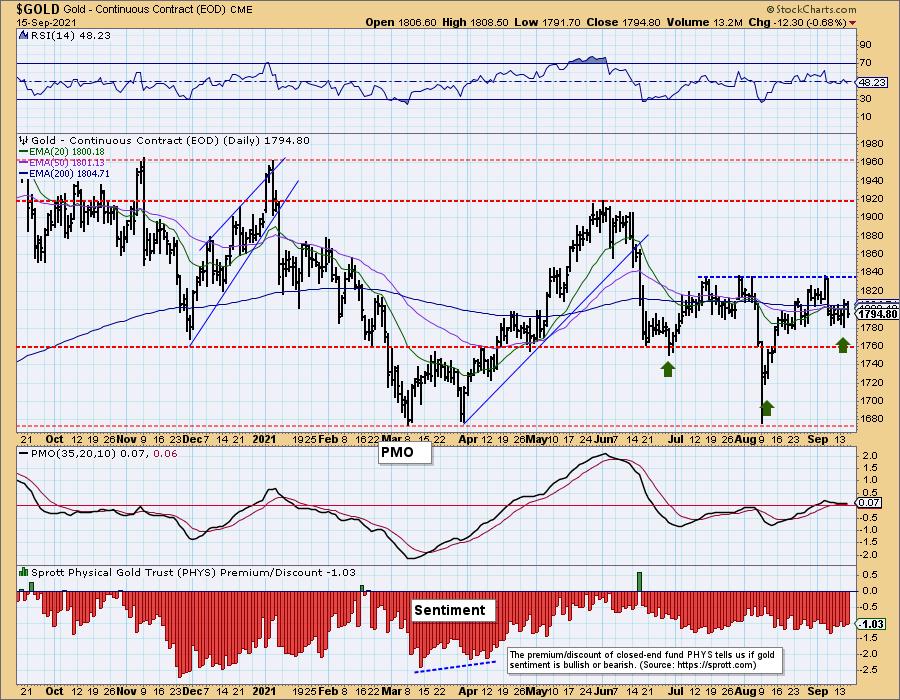Click the Sprott Physical Gold Trust (PHYS) legend
The width and height of the screenshot is (900, 700).
point(193,572)
